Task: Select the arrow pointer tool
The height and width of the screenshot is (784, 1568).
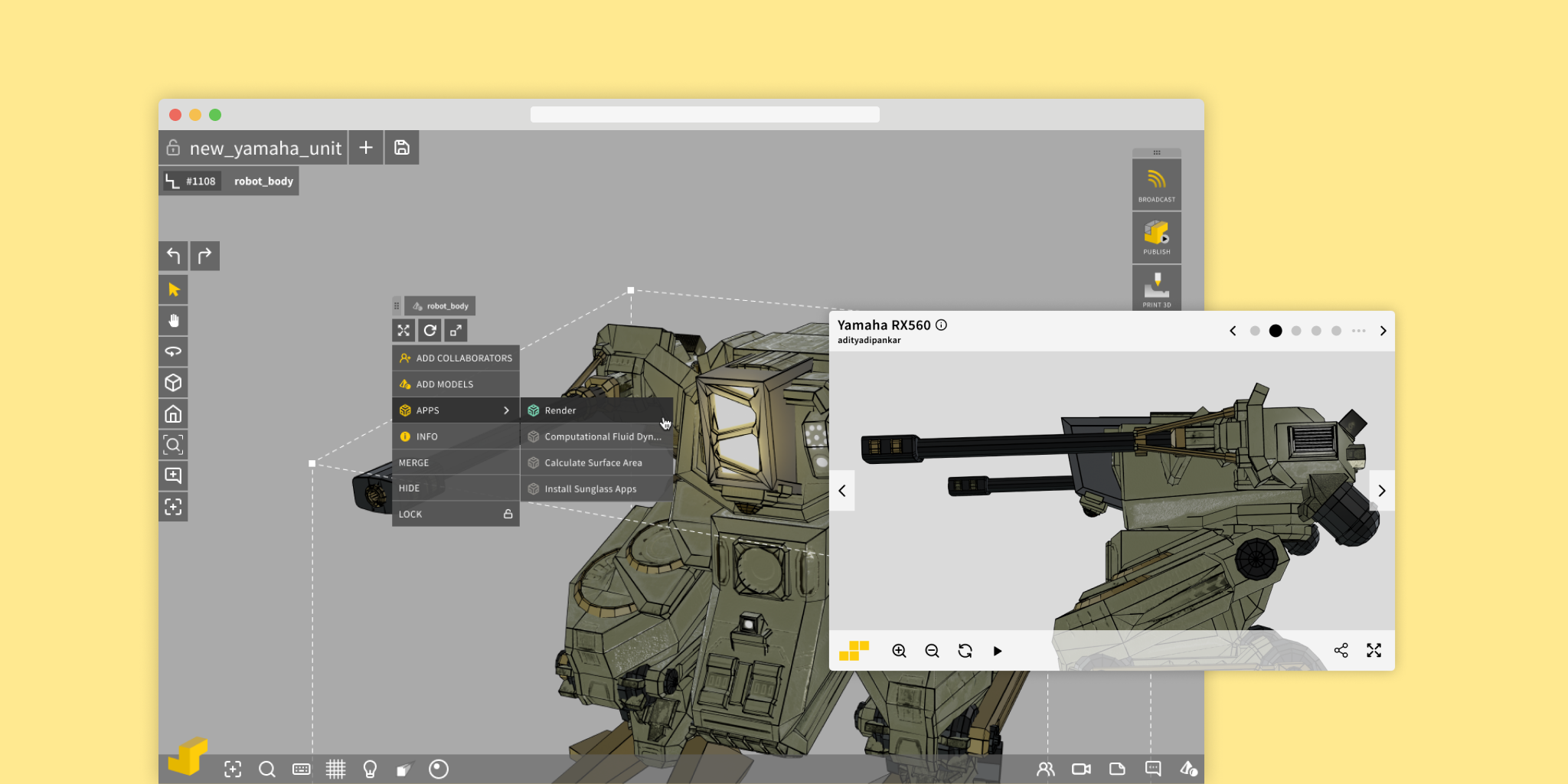Action: (173, 290)
